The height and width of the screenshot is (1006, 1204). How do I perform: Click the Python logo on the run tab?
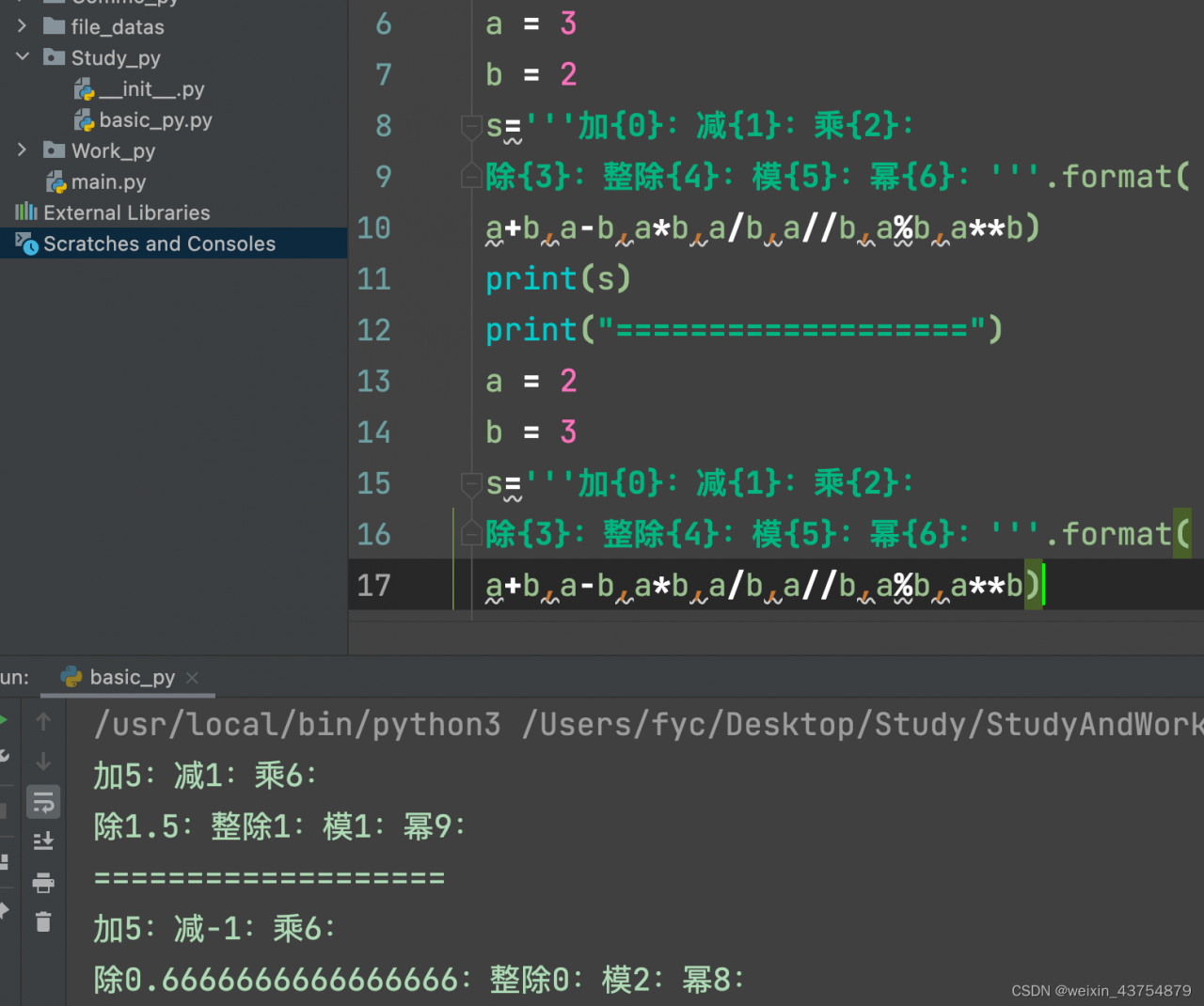coord(71,677)
